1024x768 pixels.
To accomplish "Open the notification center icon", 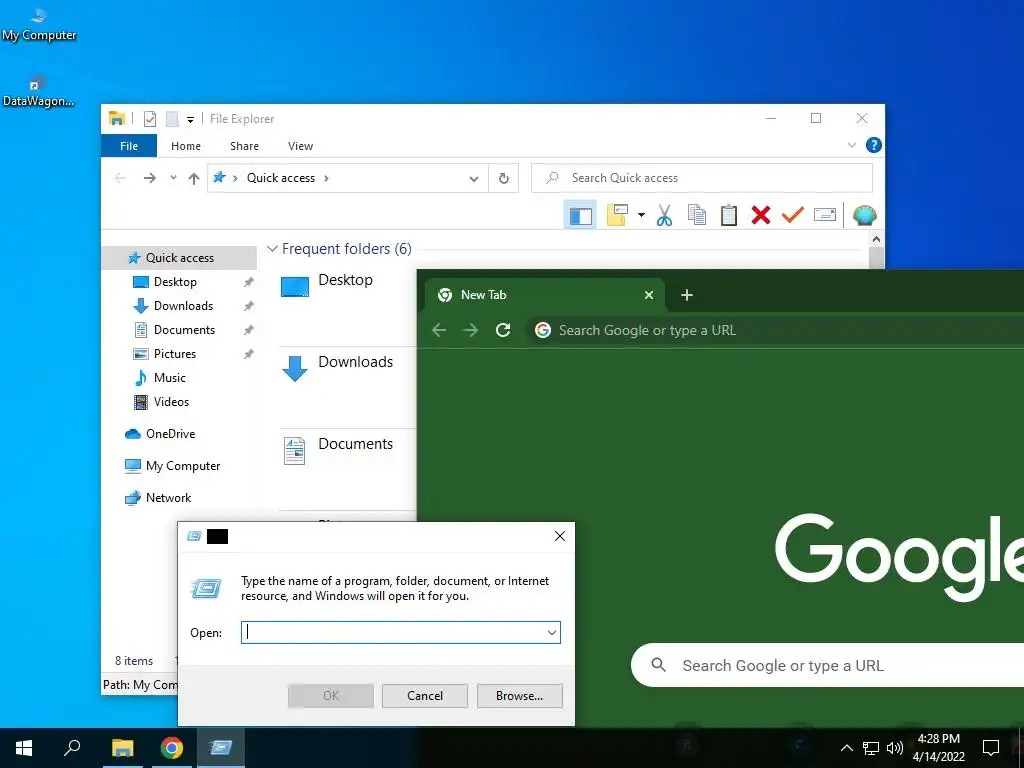I will [x=991, y=748].
